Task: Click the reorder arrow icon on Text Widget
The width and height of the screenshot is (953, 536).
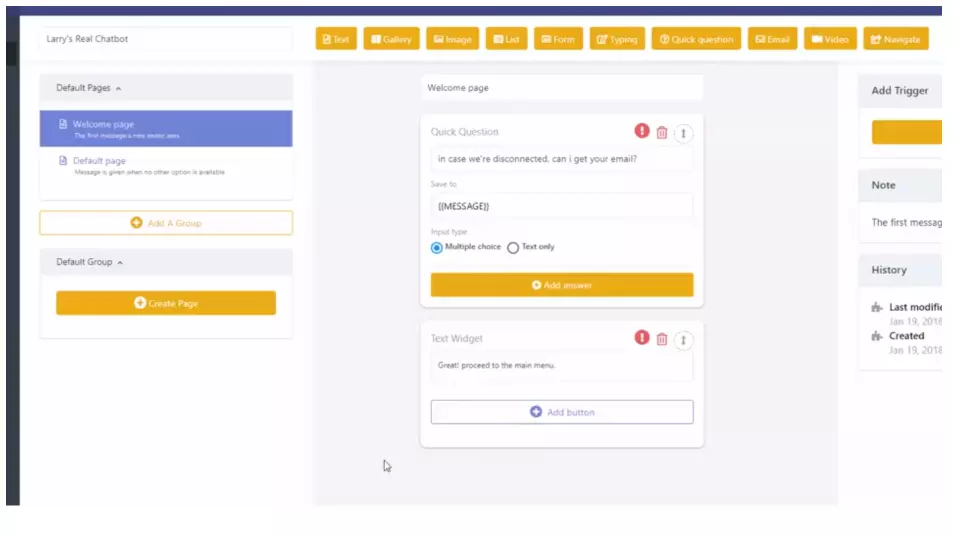Action: click(x=683, y=340)
